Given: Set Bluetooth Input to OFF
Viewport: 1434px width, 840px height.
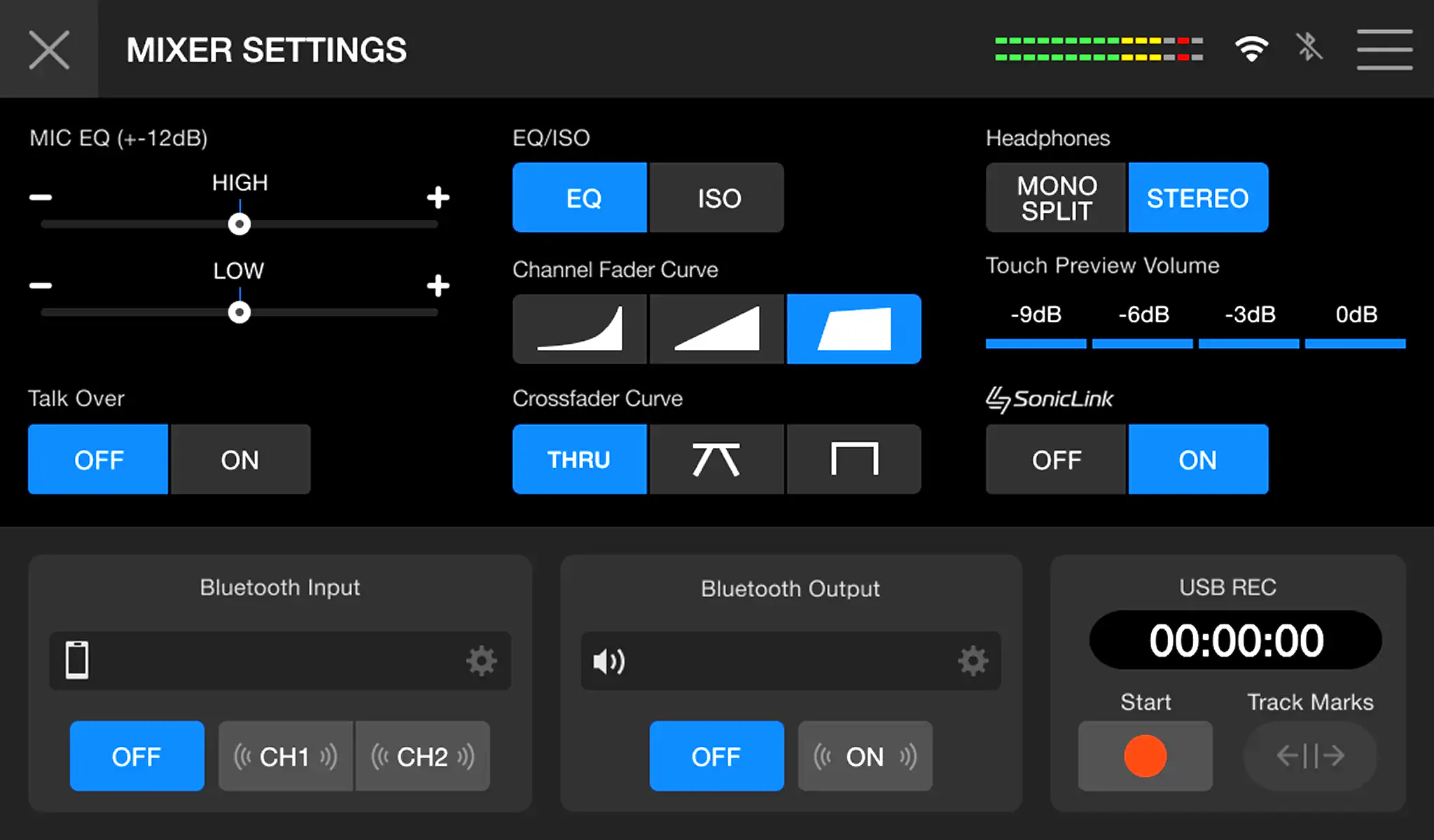Looking at the screenshot, I should (x=137, y=756).
